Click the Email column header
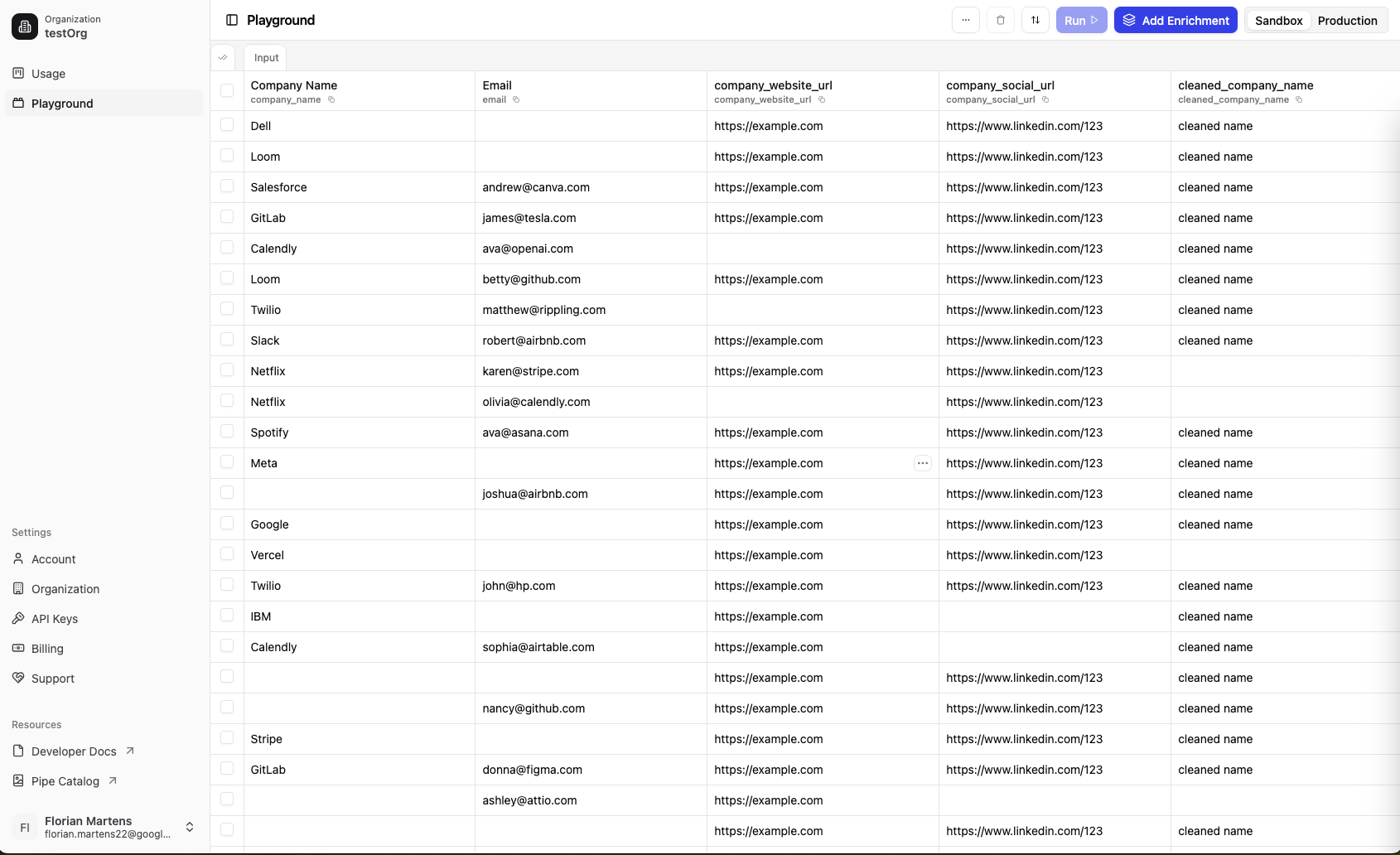Screen dimensions: 1400x855 click(x=591, y=91)
